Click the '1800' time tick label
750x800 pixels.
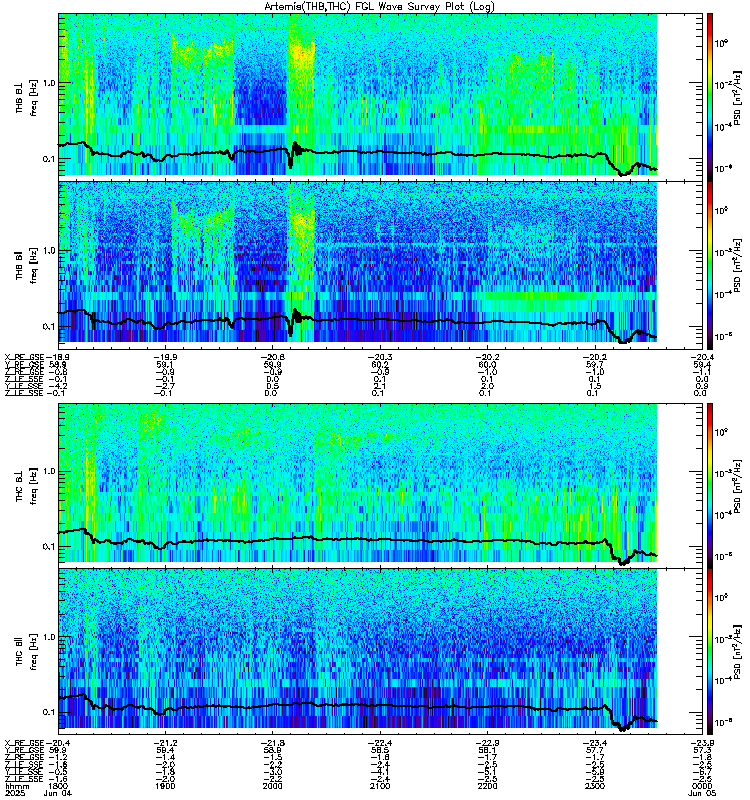click(x=57, y=786)
